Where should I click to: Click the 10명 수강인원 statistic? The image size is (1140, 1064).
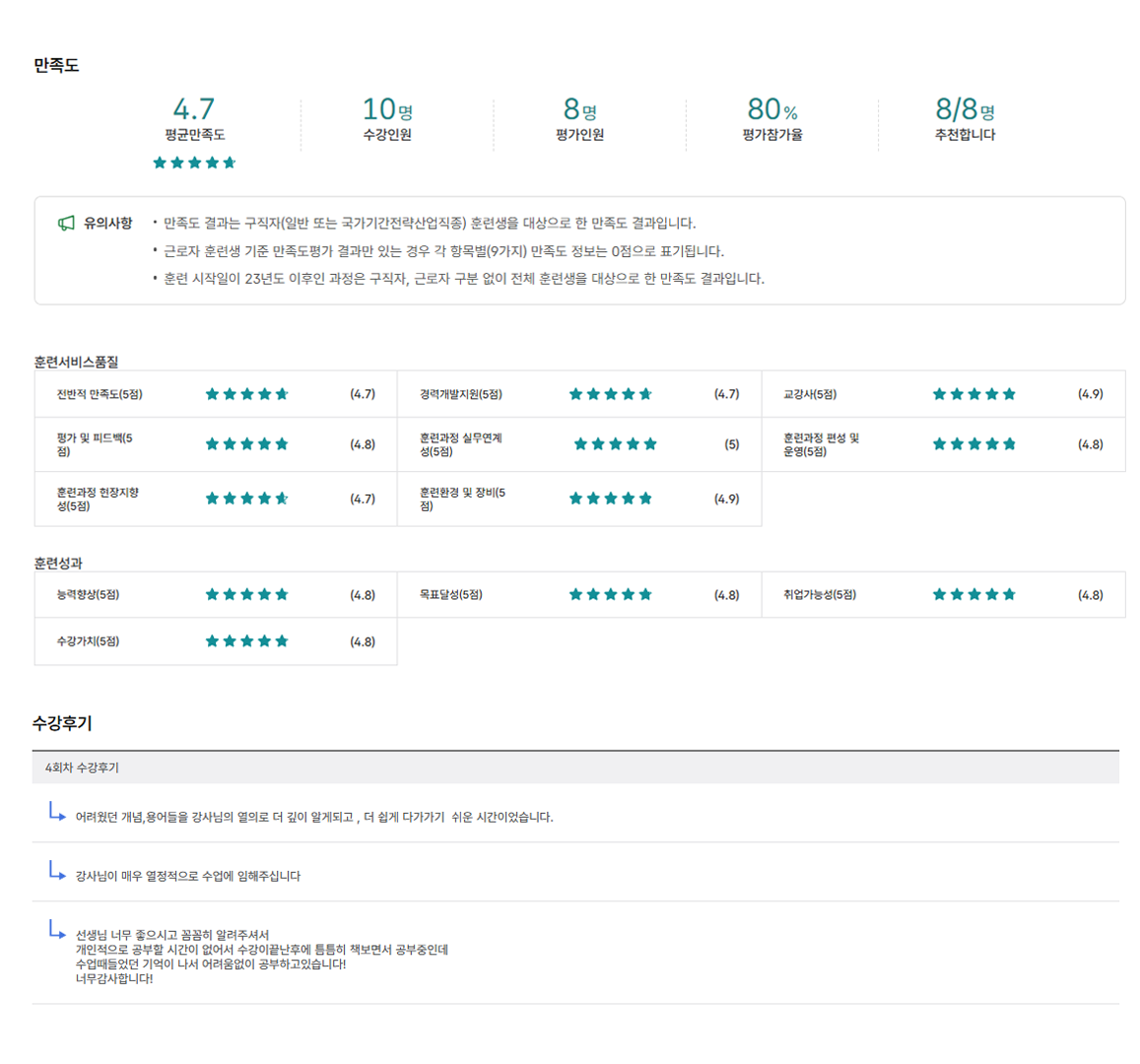point(387,120)
